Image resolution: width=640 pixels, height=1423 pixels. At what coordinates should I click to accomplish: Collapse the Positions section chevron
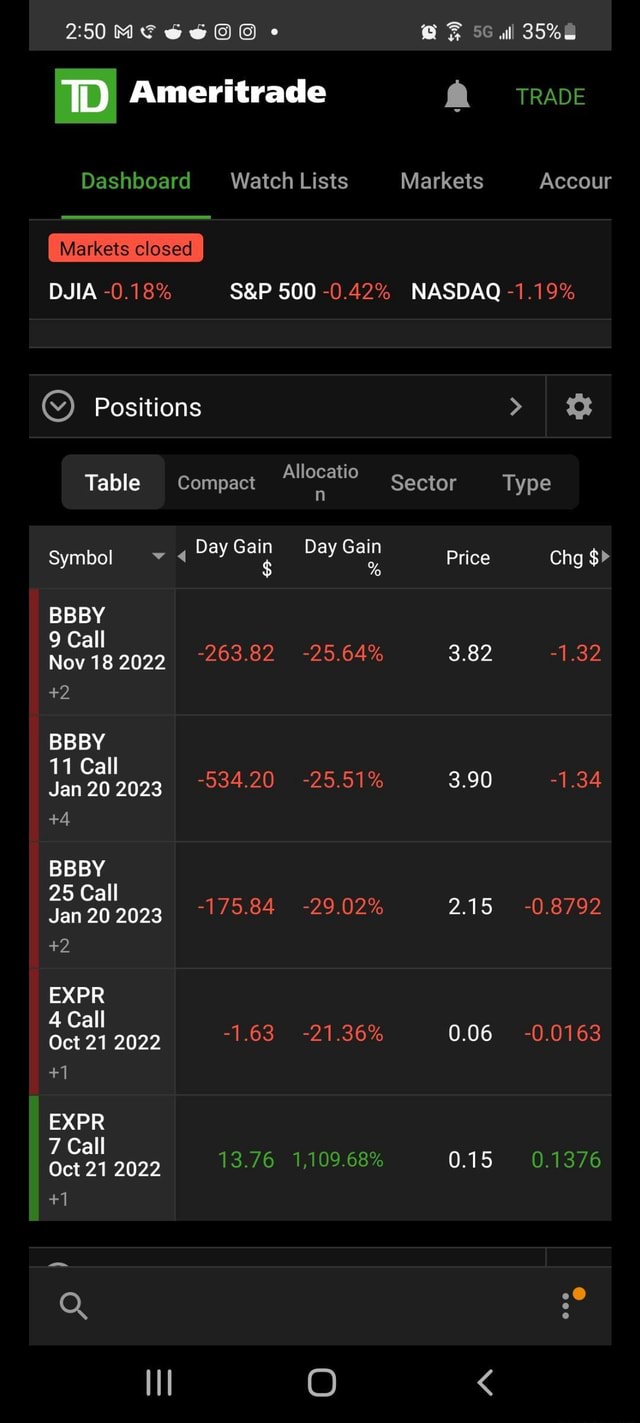[x=57, y=406]
